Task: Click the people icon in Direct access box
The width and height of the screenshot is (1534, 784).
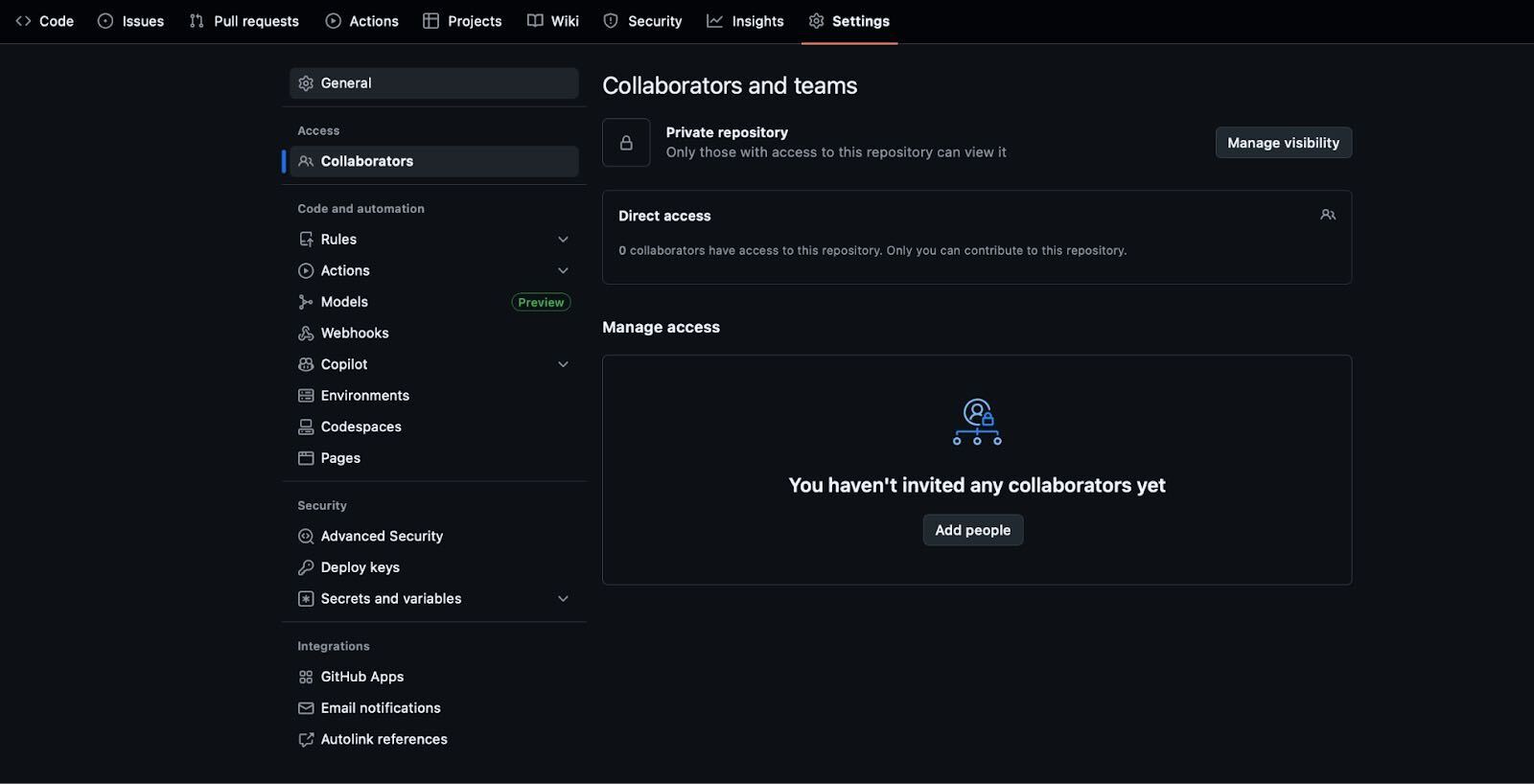Action: (1328, 215)
